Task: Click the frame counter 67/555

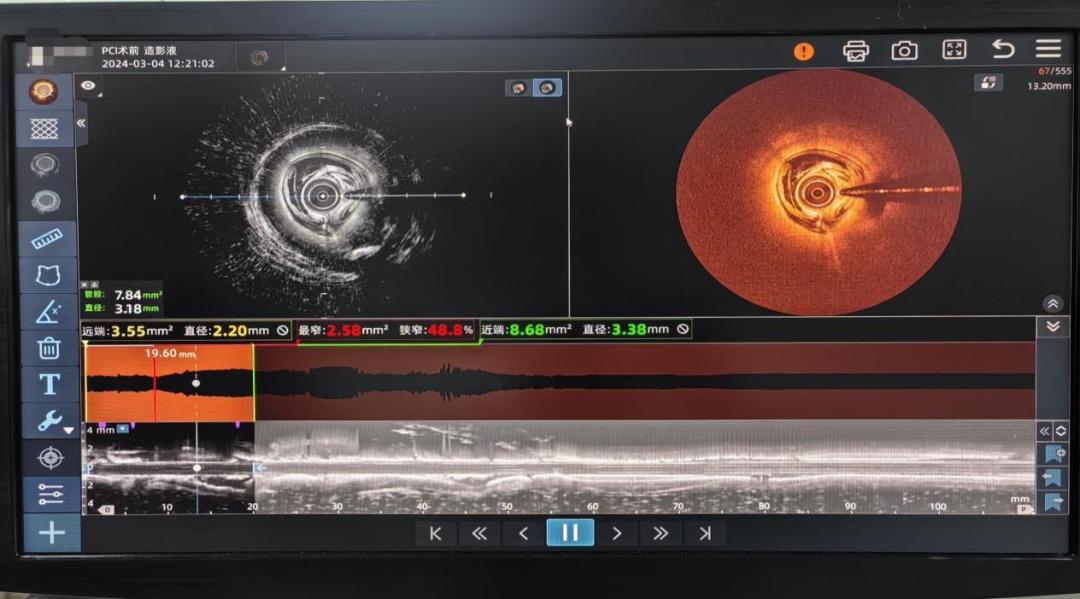Action: [1055, 71]
